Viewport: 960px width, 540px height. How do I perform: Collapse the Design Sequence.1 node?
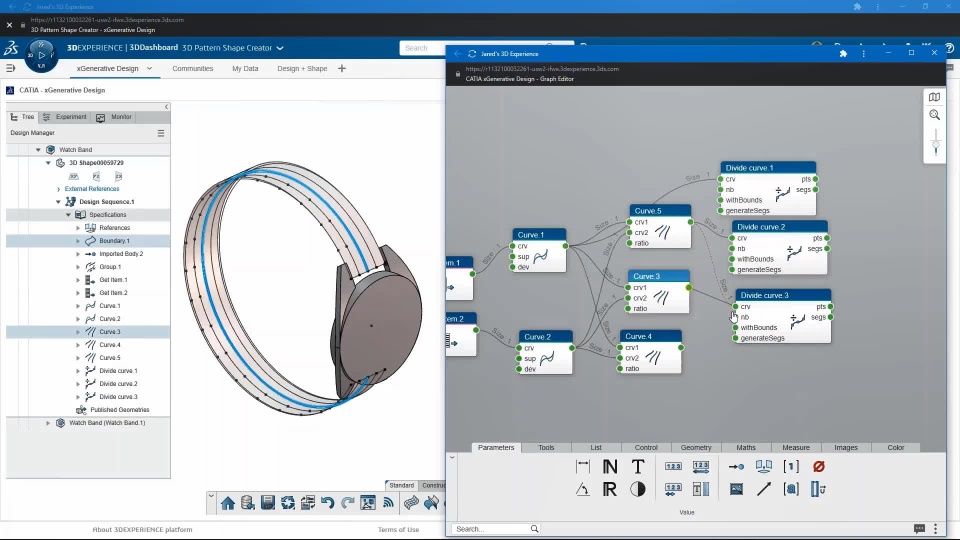[58, 201]
